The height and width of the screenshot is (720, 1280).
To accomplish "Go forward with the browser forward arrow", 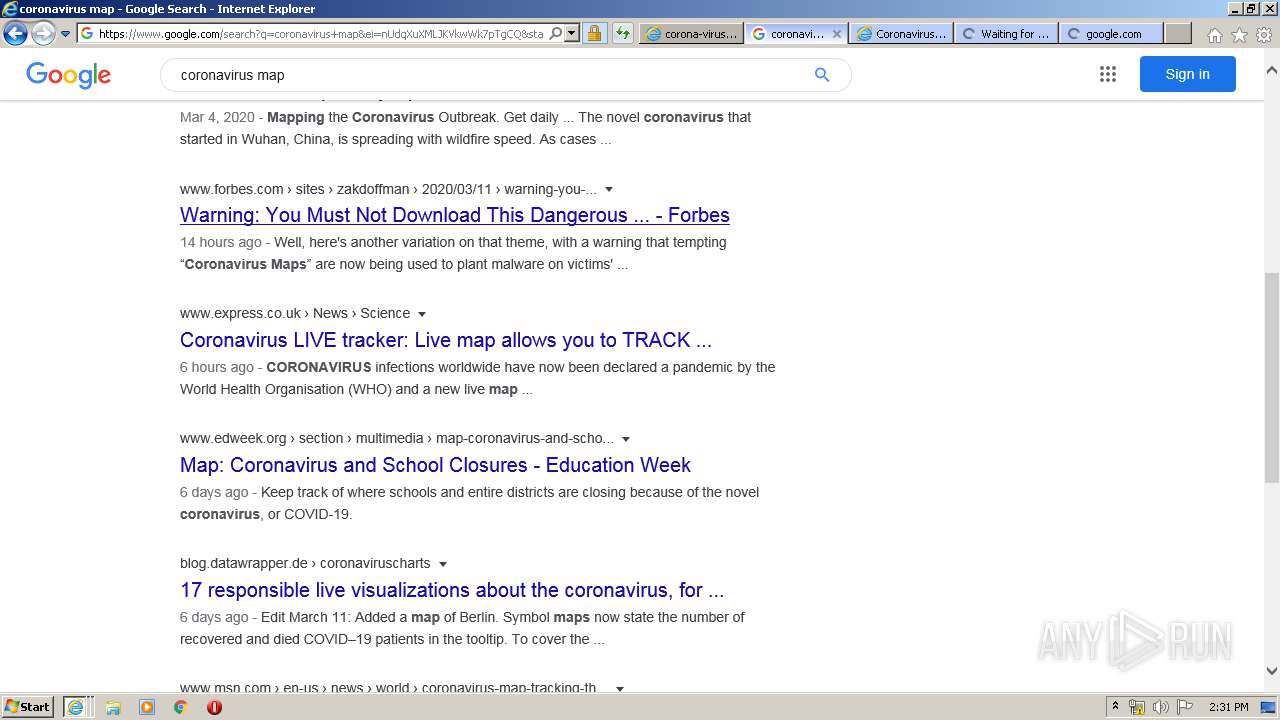I will tap(43, 33).
